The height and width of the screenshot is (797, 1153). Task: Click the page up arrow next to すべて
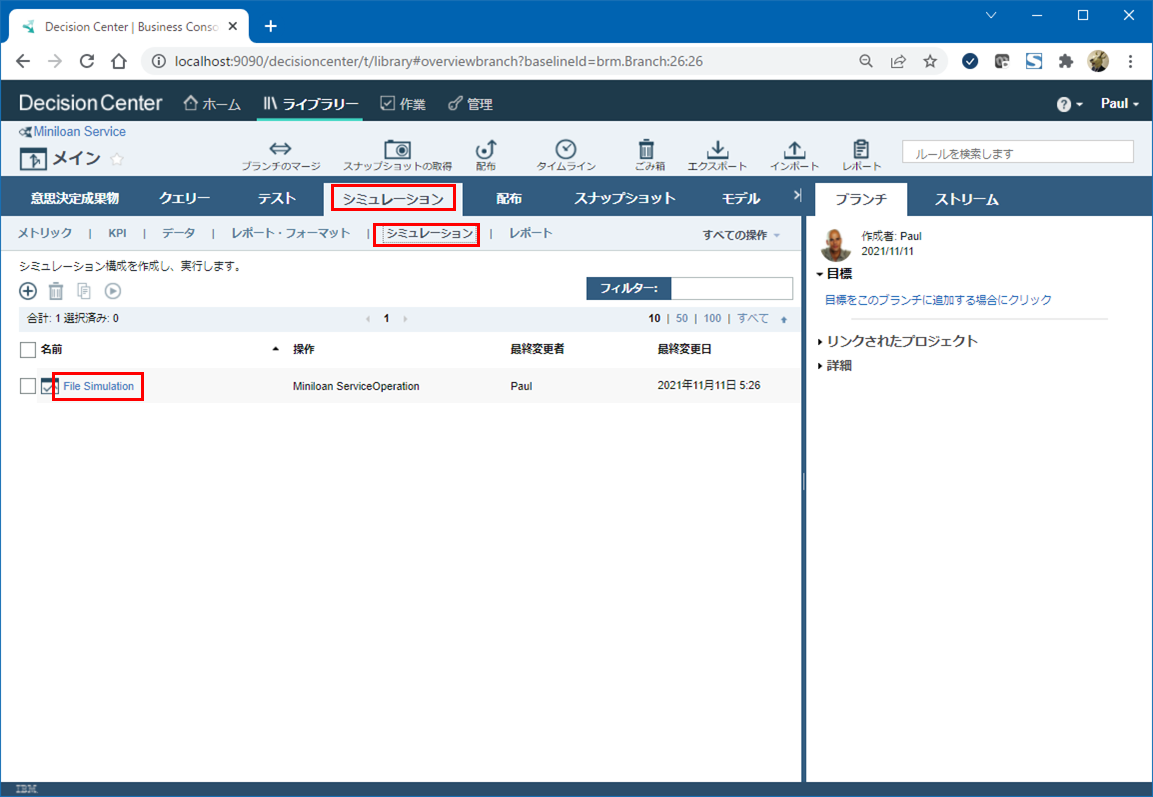point(784,319)
